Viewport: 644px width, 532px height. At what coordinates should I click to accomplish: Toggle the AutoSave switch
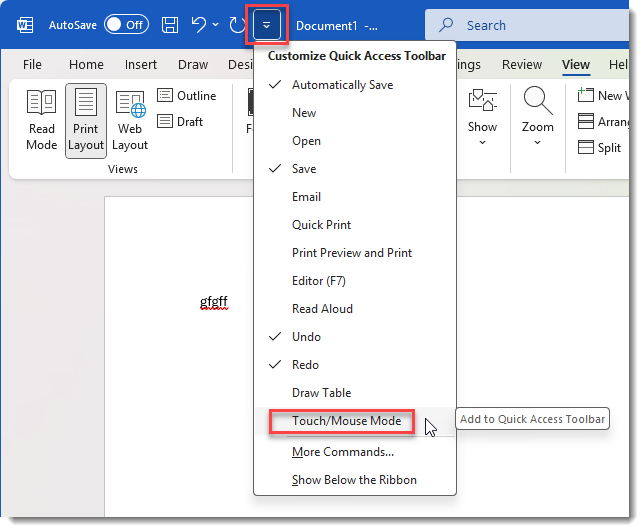click(x=126, y=25)
